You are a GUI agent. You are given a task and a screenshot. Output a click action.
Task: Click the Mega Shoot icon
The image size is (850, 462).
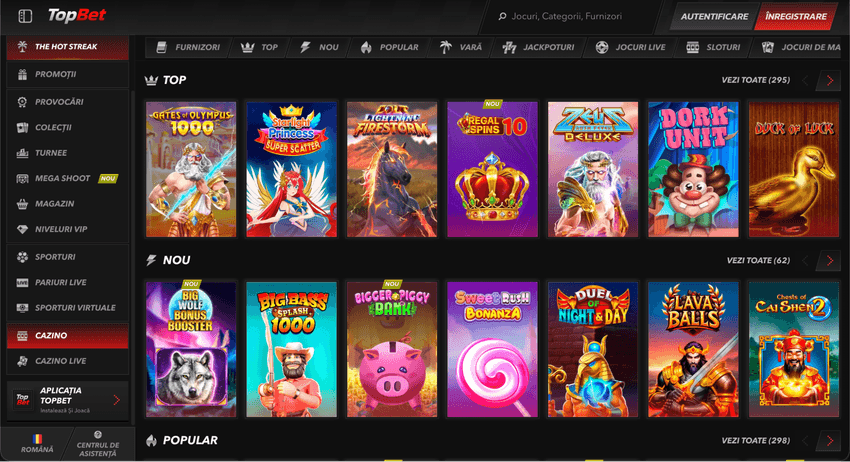[22, 178]
